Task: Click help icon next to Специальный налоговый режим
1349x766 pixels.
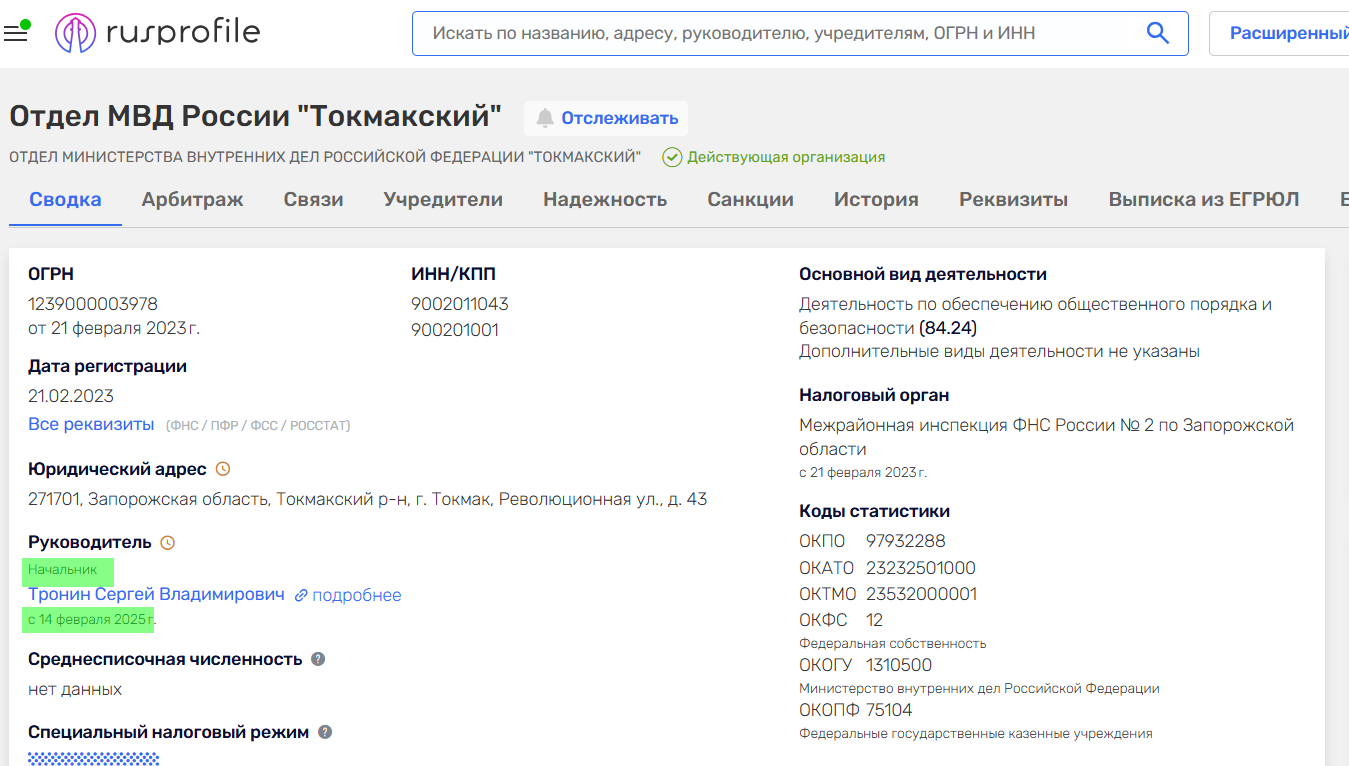Action: coord(325,732)
